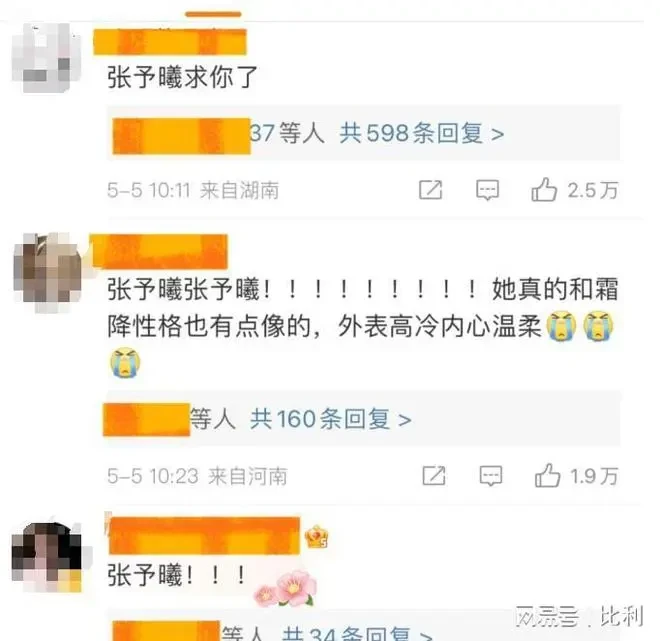The height and width of the screenshot is (641, 660).
Task: Open second commenter's brown avatar
Action: (47, 272)
